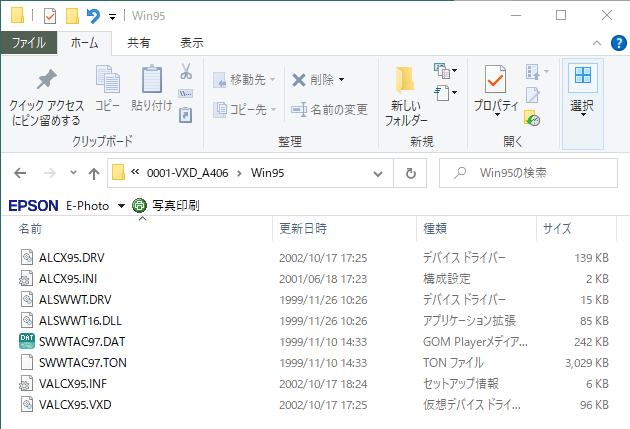Screen dimensions: 630x429
Task: Click the History icon
Action: pos(532,118)
